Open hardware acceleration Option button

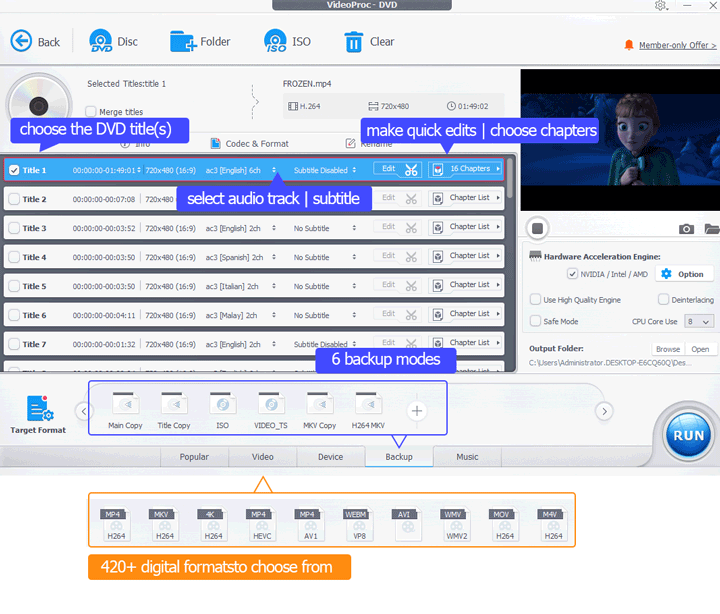click(x=684, y=274)
